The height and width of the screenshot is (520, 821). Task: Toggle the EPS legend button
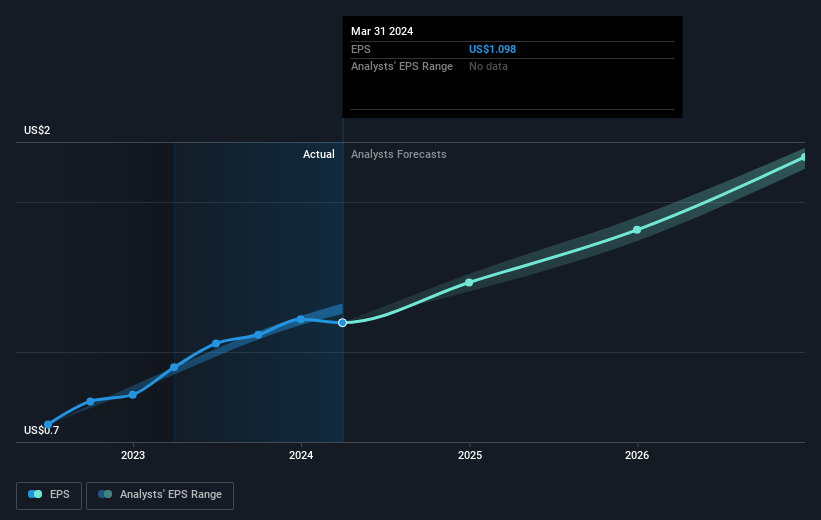[49, 495]
